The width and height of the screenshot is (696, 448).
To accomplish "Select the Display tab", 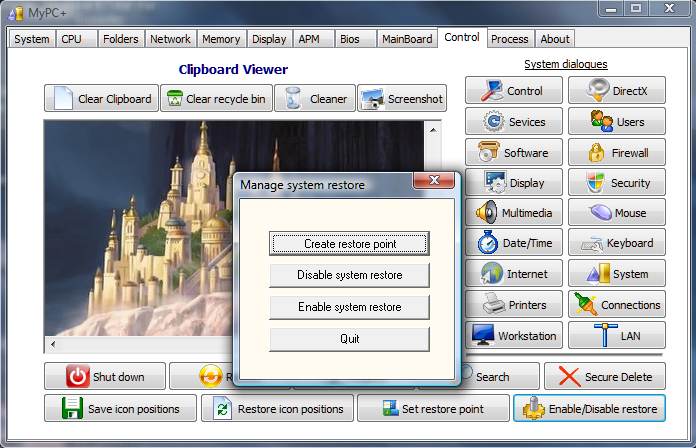I will (x=269, y=39).
